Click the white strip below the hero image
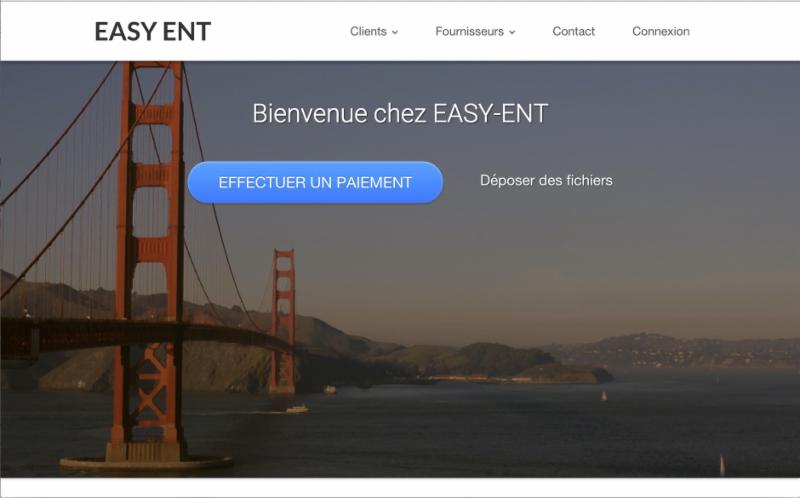 tap(400, 487)
